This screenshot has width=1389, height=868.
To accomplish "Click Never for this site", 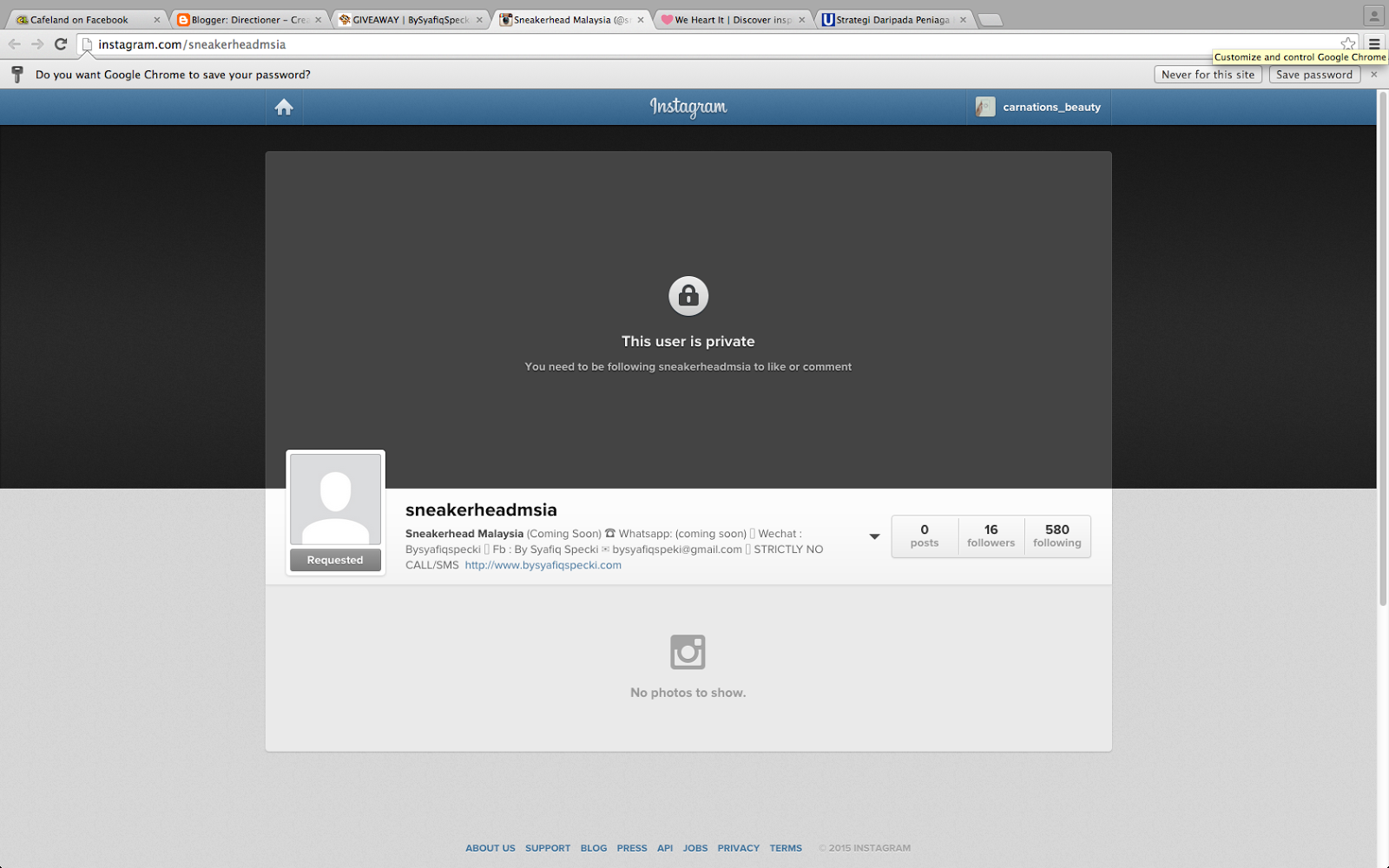I will (1208, 75).
